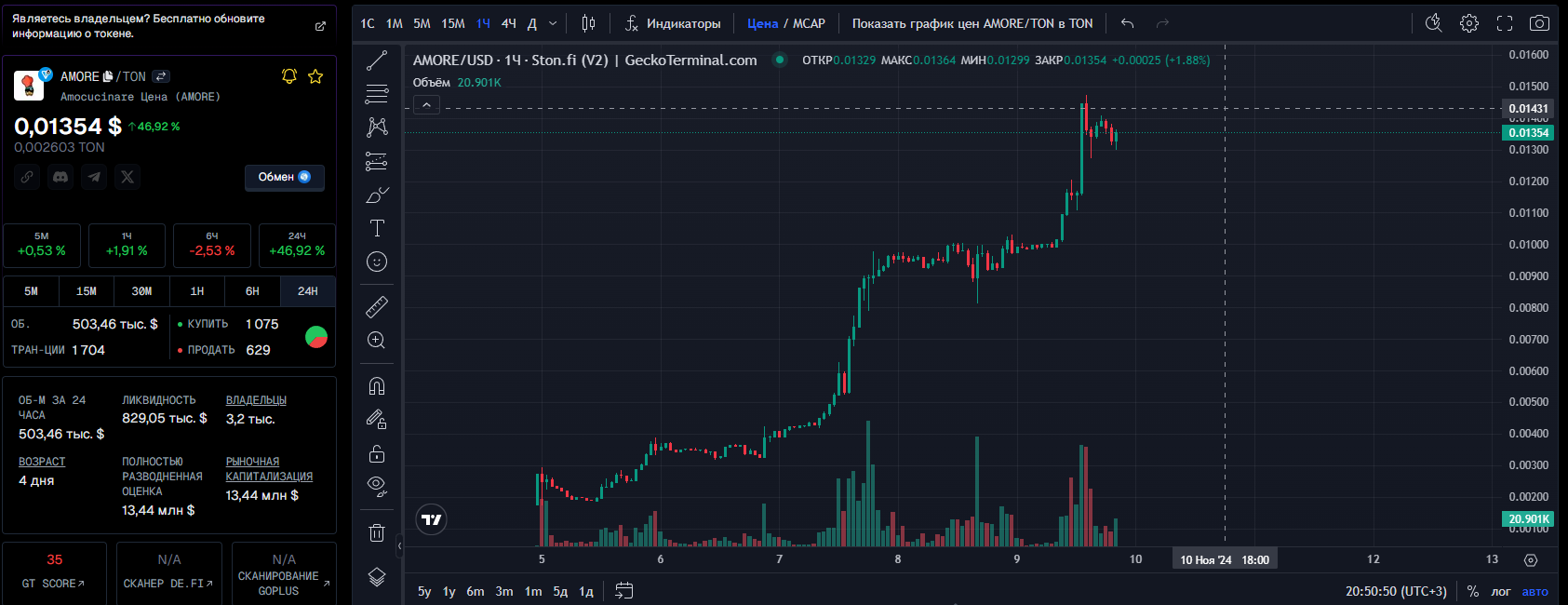1568x605 pixels.
Task: Select the 1С timeframe
Action: pos(368,23)
